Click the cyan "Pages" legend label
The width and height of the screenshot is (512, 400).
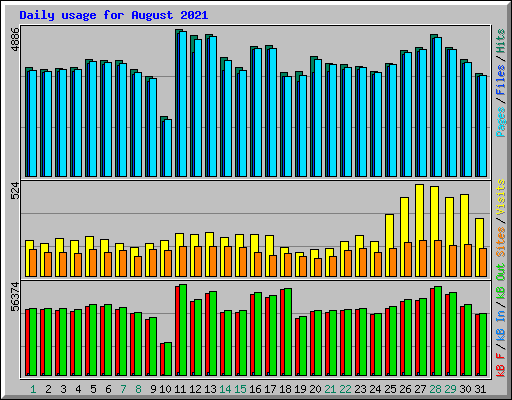[501, 122]
